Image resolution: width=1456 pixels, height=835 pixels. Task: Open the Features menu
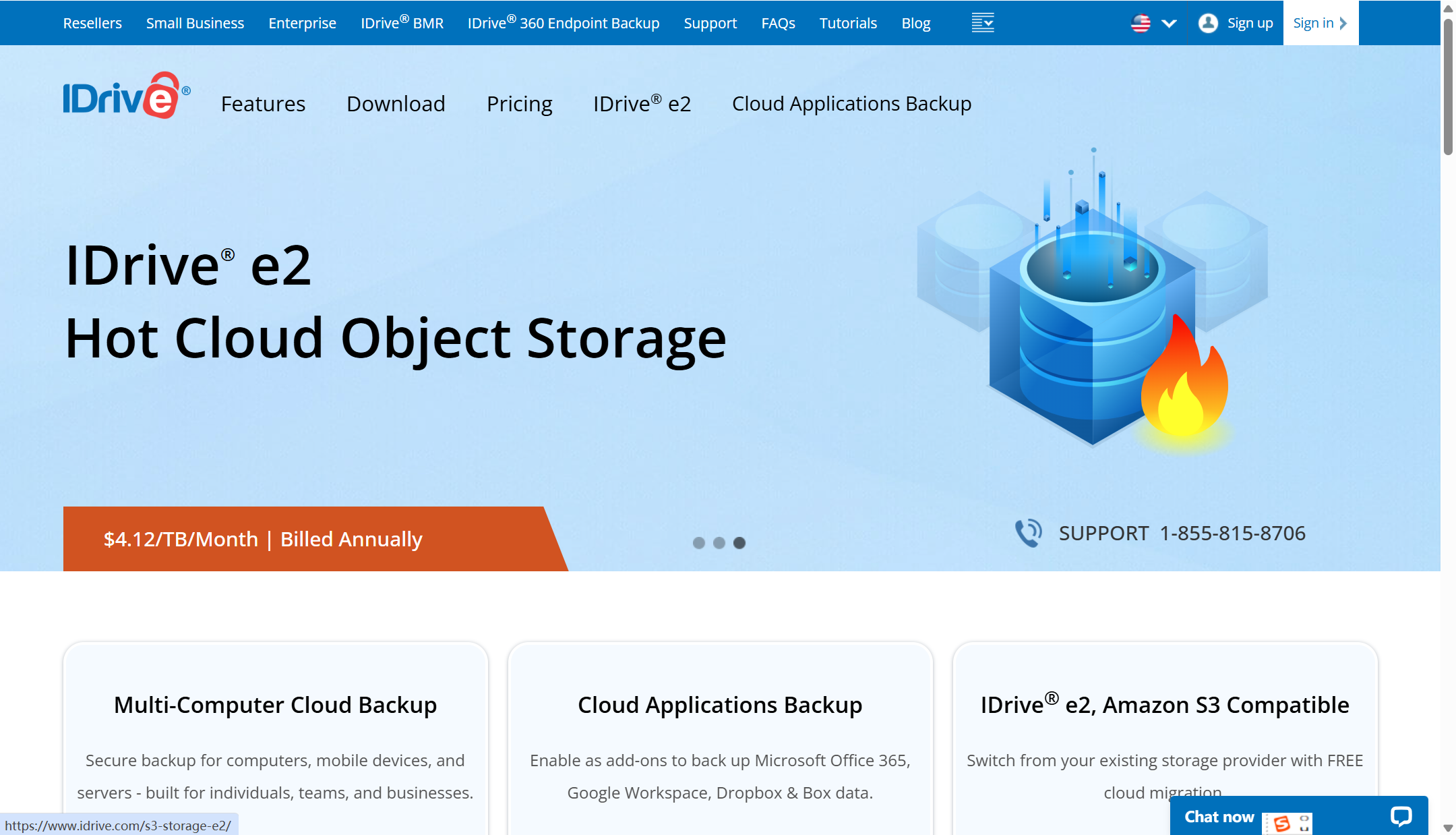coord(263,104)
